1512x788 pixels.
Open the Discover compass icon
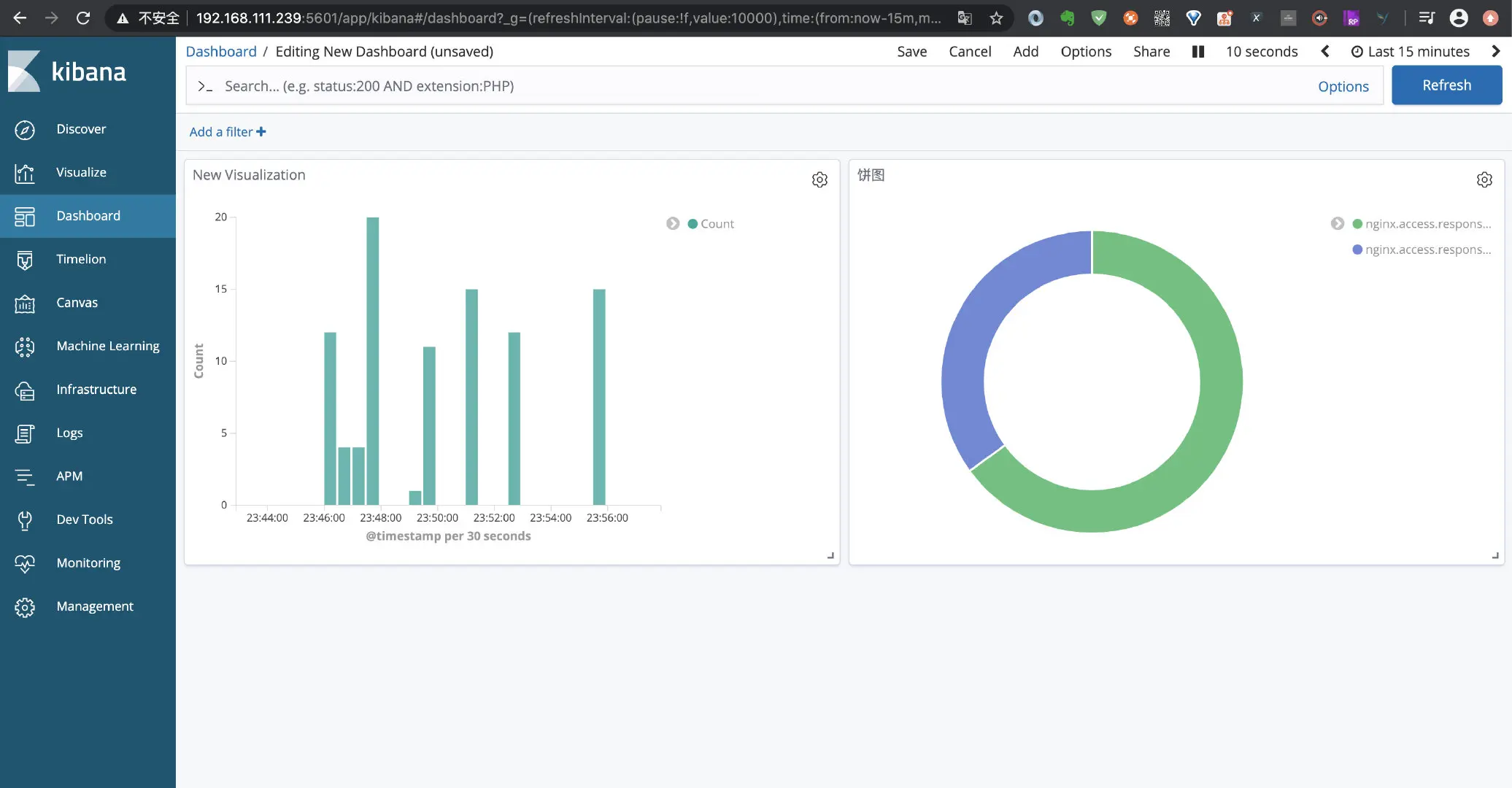(25, 130)
